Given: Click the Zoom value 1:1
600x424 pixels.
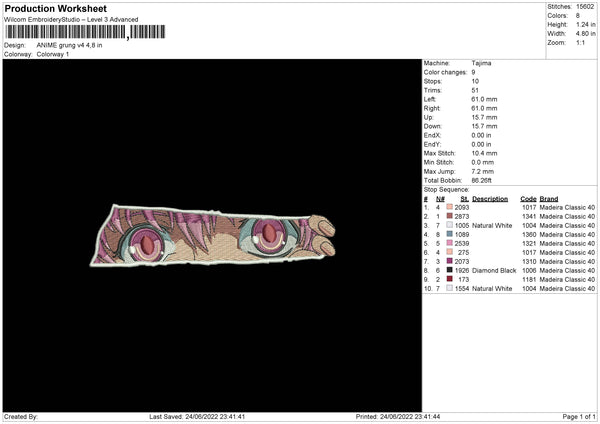Looking at the screenshot, I should pyautogui.click(x=580, y=43).
